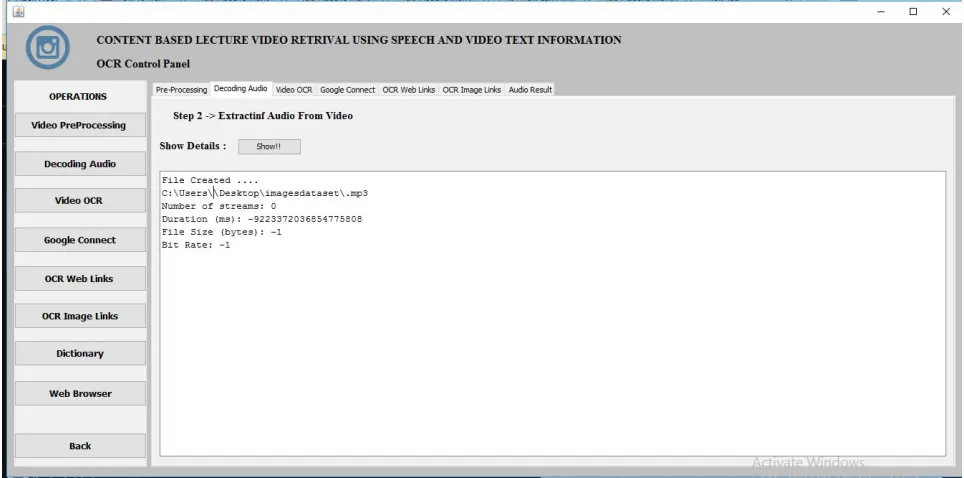Open Google Connect from sidebar
Screen dimensions: 964x478
pyautogui.click(x=80, y=240)
